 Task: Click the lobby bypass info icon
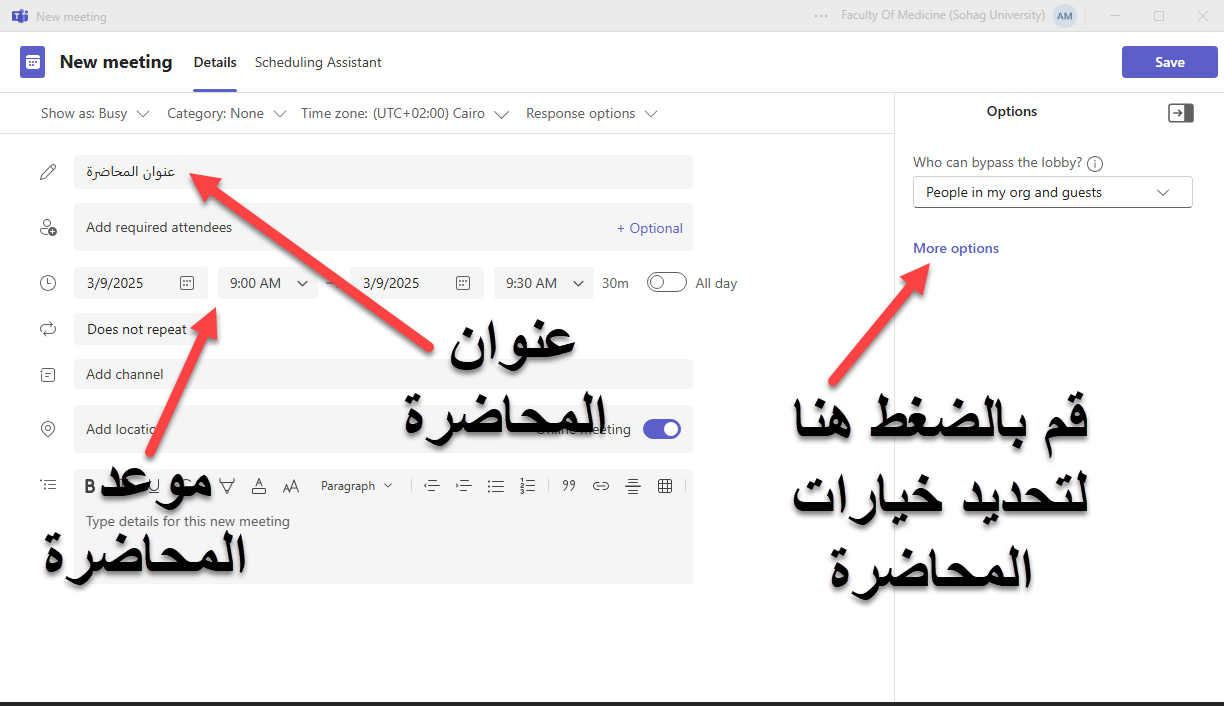tap(1095, 163)
